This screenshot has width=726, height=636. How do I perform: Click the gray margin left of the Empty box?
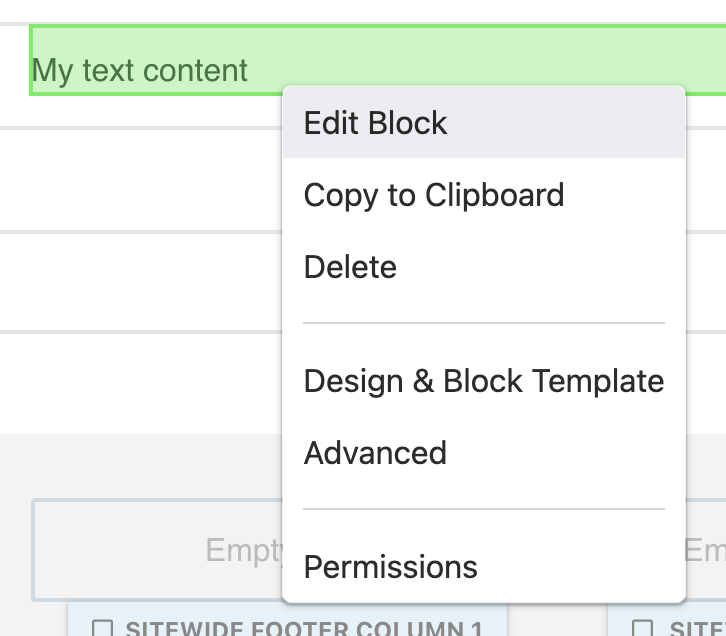[x=15, y=550]
